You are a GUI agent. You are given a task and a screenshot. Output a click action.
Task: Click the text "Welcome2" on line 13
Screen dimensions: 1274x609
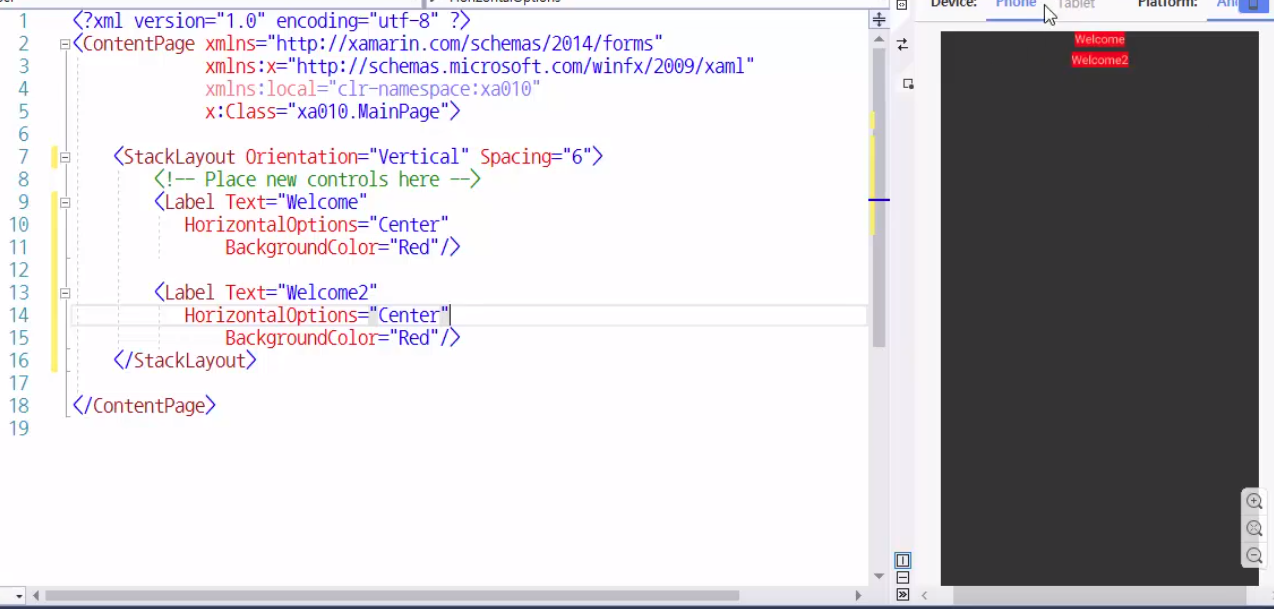[x=326, y=293]
